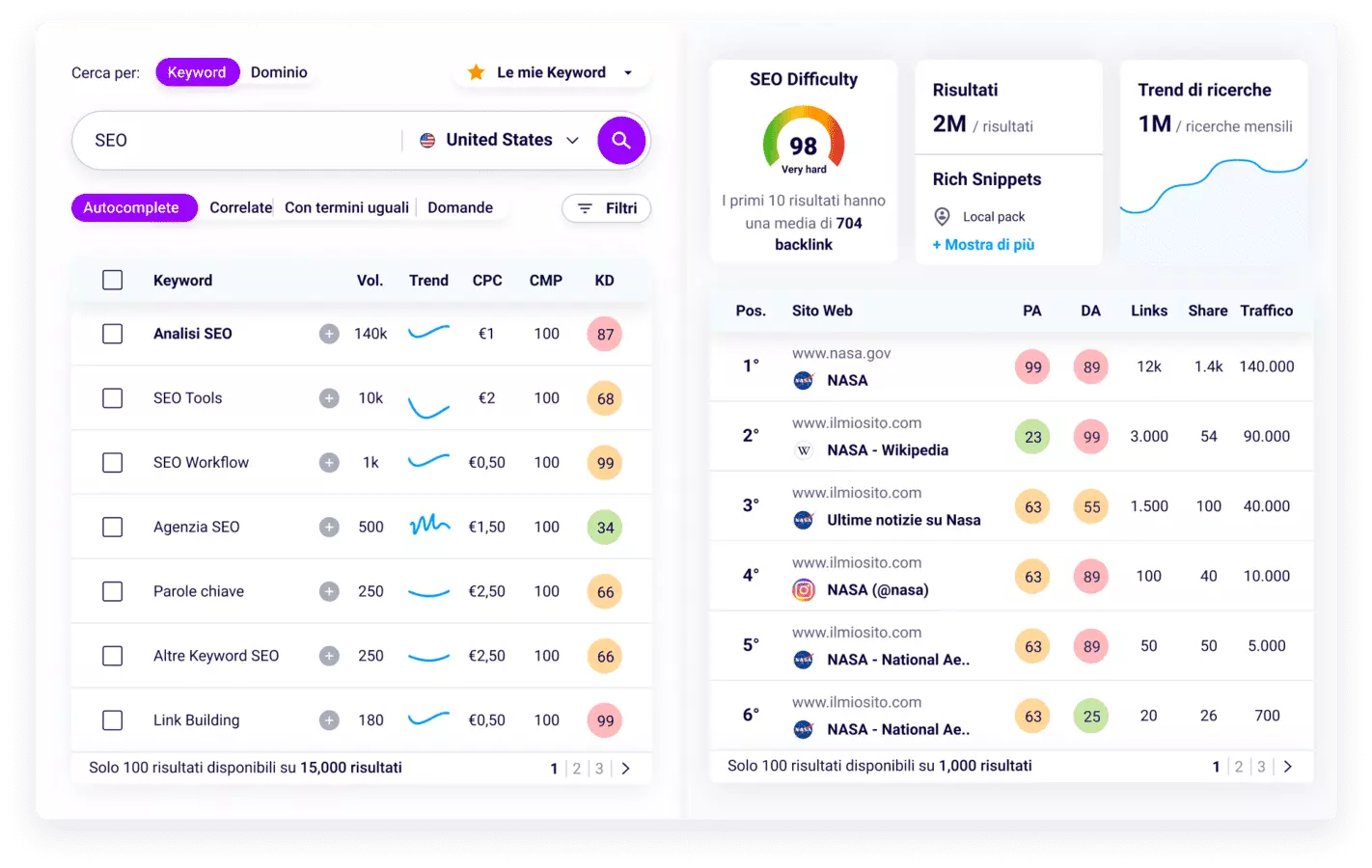Add Agenzia SEO with its plus icon
The width and height of the screenshot is (1372, 868).
(x=329, y=527)
